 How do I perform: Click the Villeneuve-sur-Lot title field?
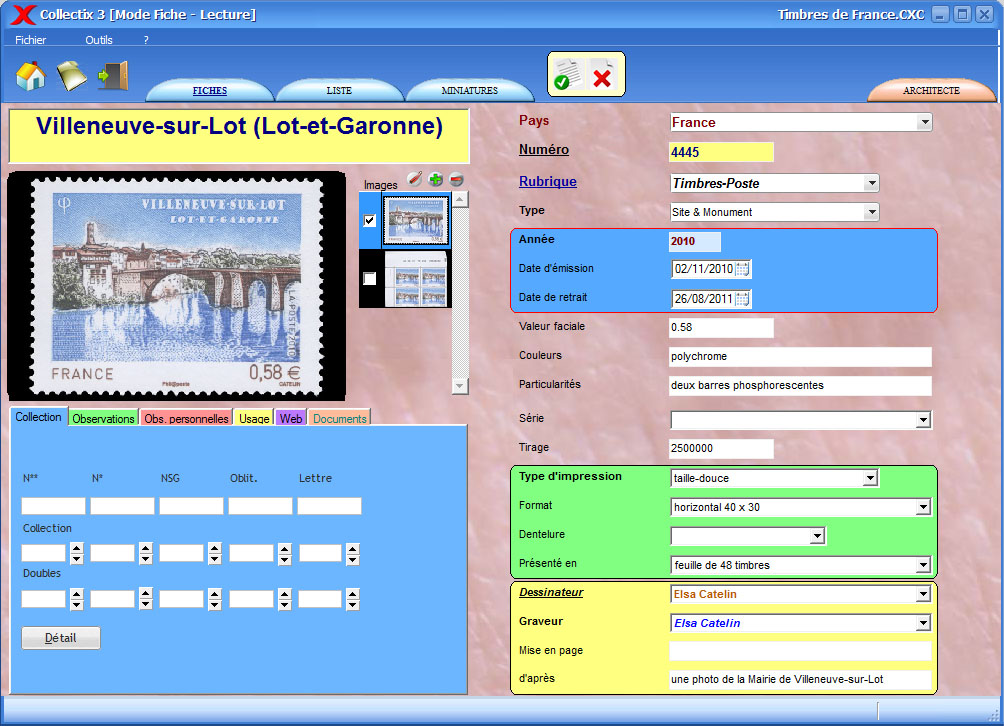pyautogui.click(x=239, y=136)
